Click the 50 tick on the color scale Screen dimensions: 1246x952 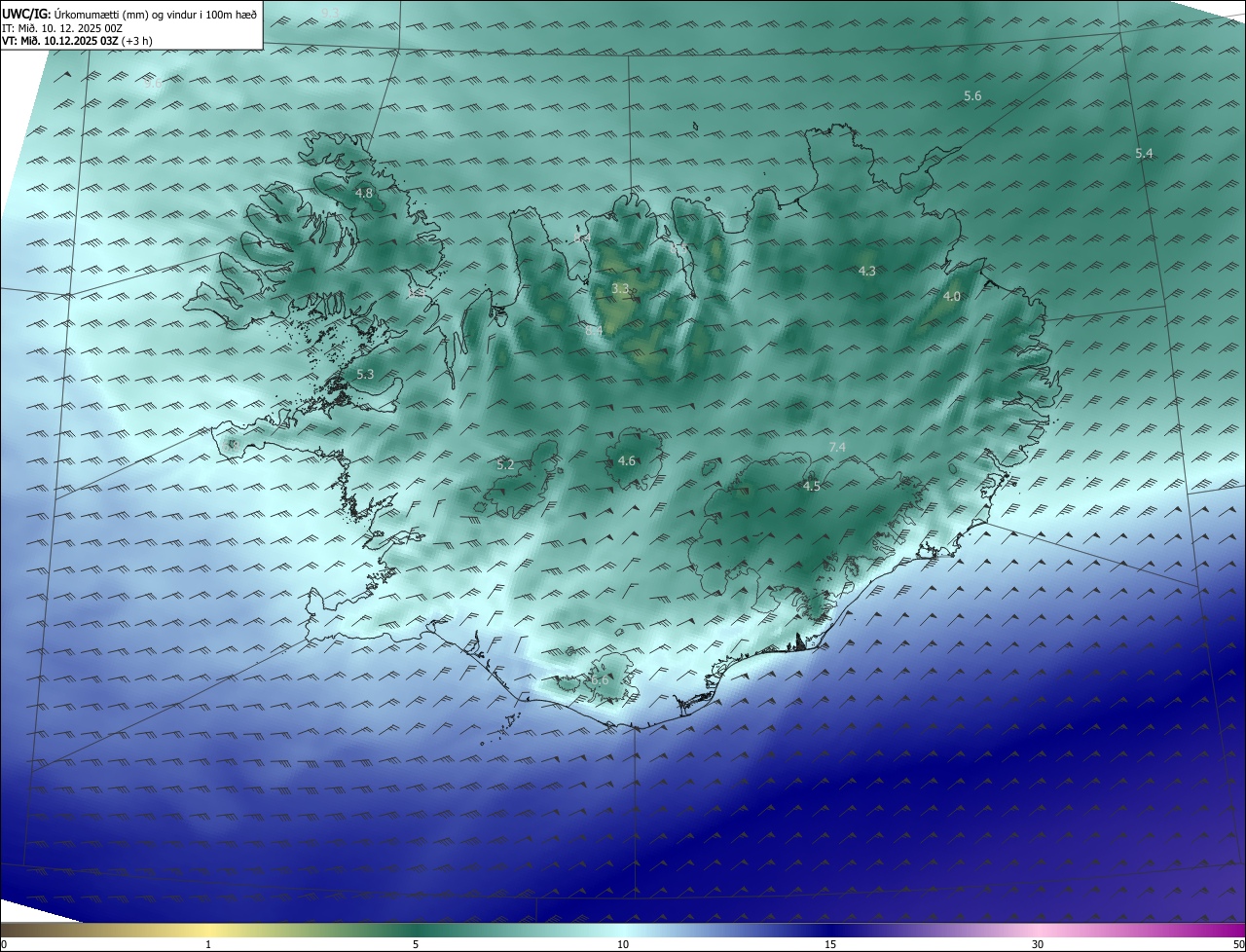1238,944
